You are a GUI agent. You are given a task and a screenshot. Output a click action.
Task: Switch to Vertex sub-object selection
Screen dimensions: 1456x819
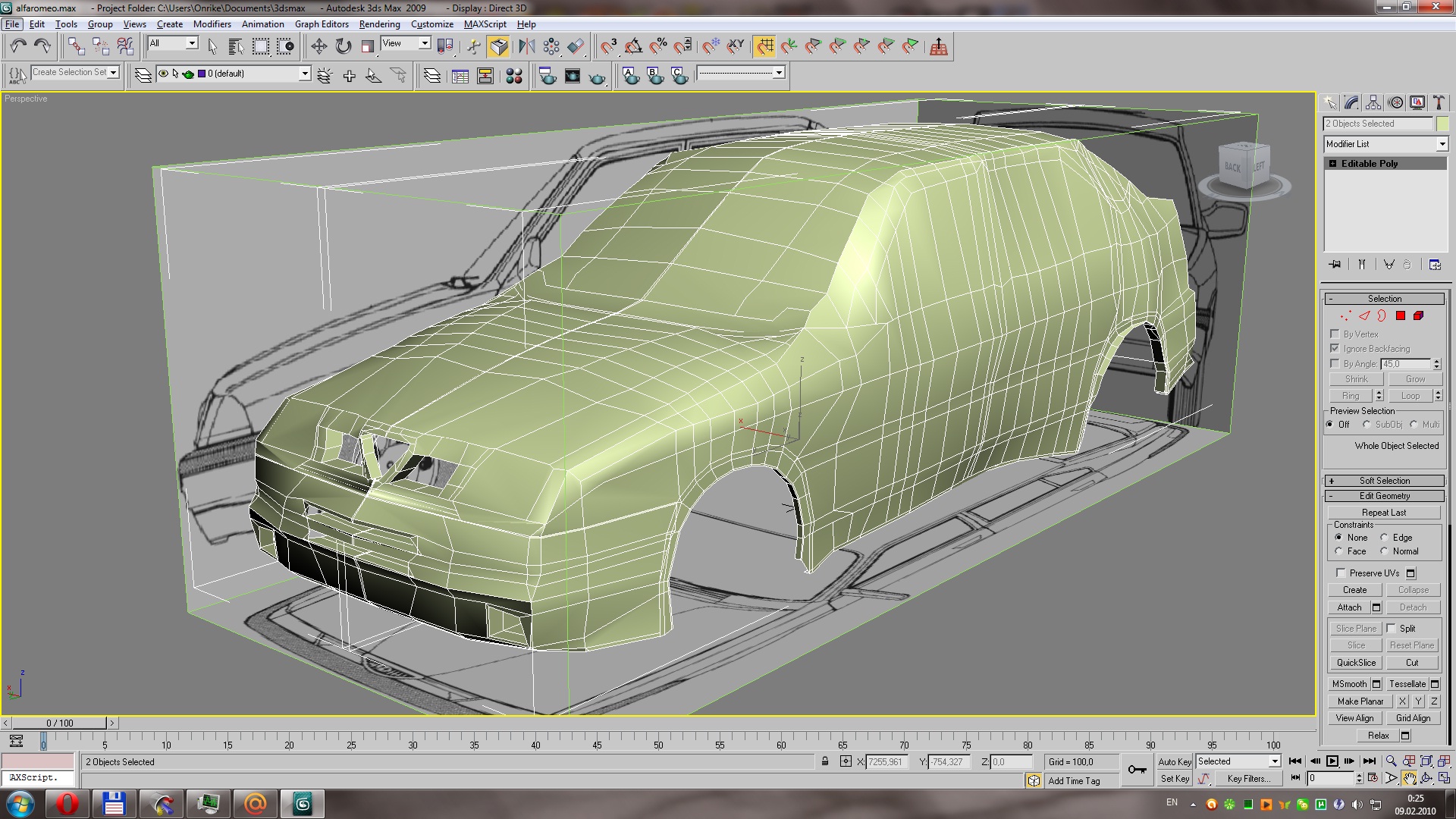tap(1345, 316)
